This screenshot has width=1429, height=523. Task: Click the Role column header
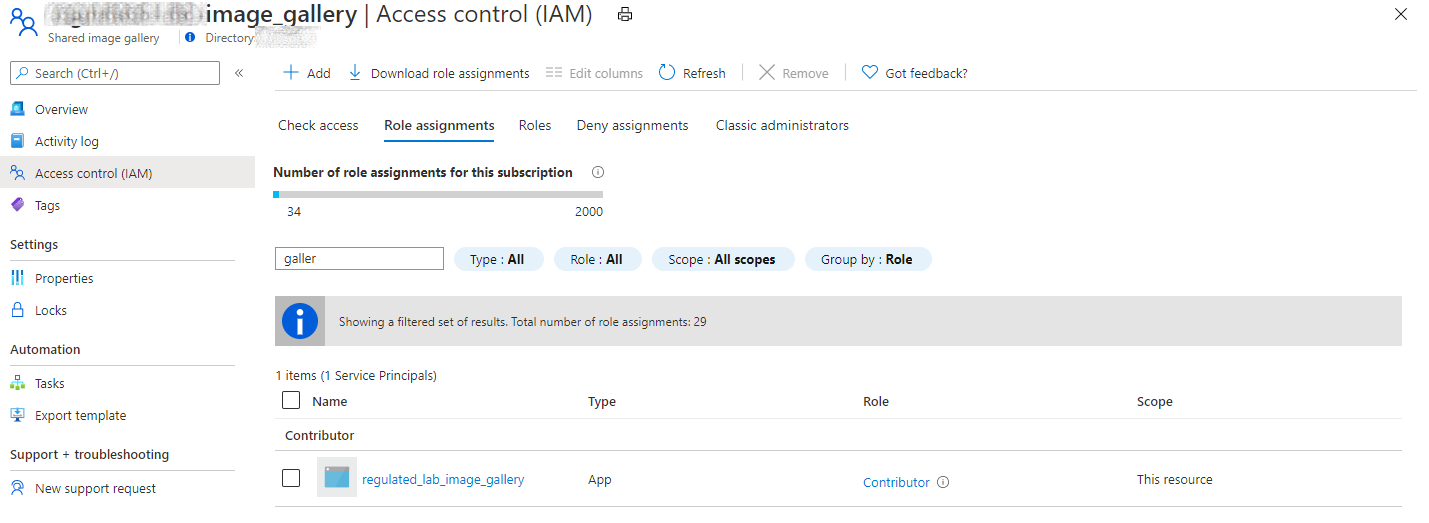pyautogui.click(x=876, y=401)
